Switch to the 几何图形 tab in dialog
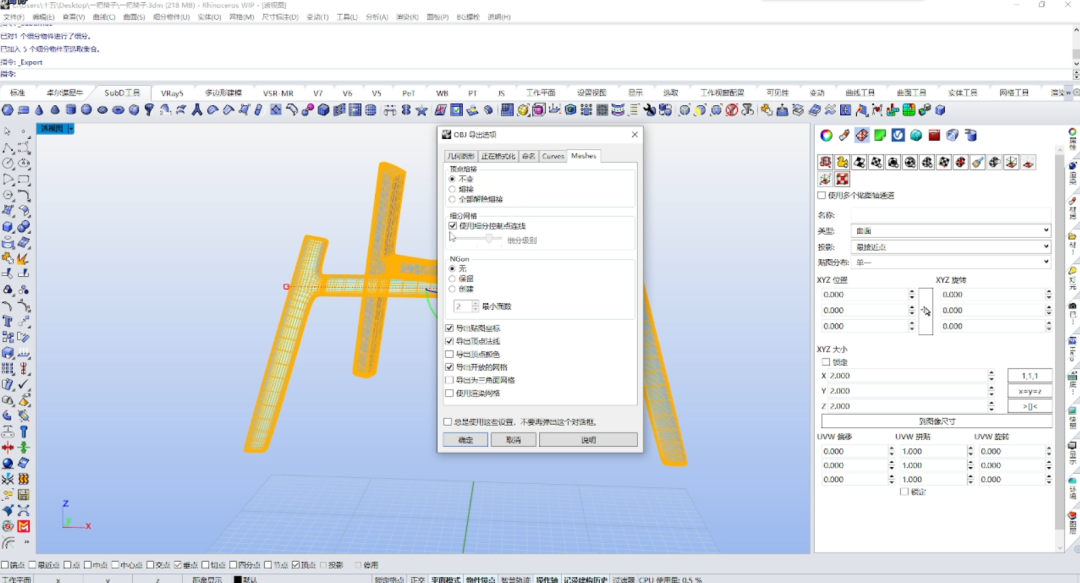 click(x=461, y=156)
